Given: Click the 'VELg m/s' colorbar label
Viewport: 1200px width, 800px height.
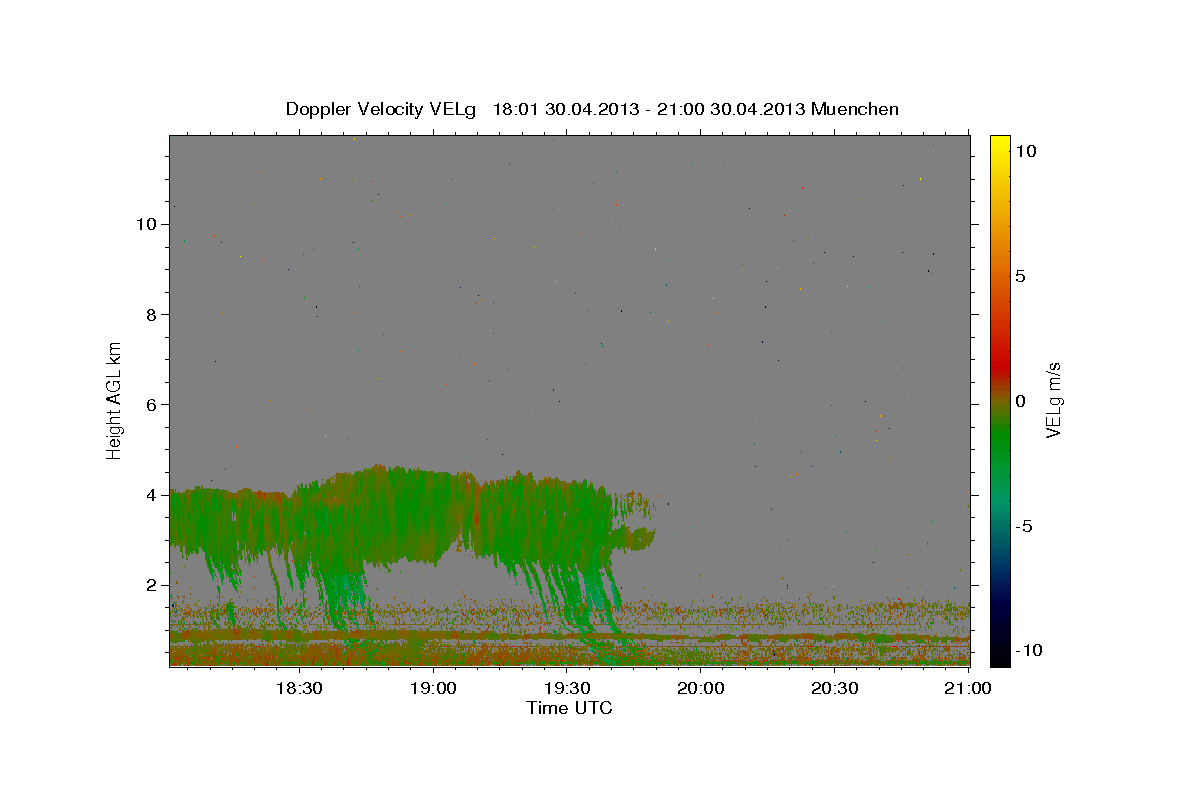Looking at the screenshot, I should [1053, 400].
